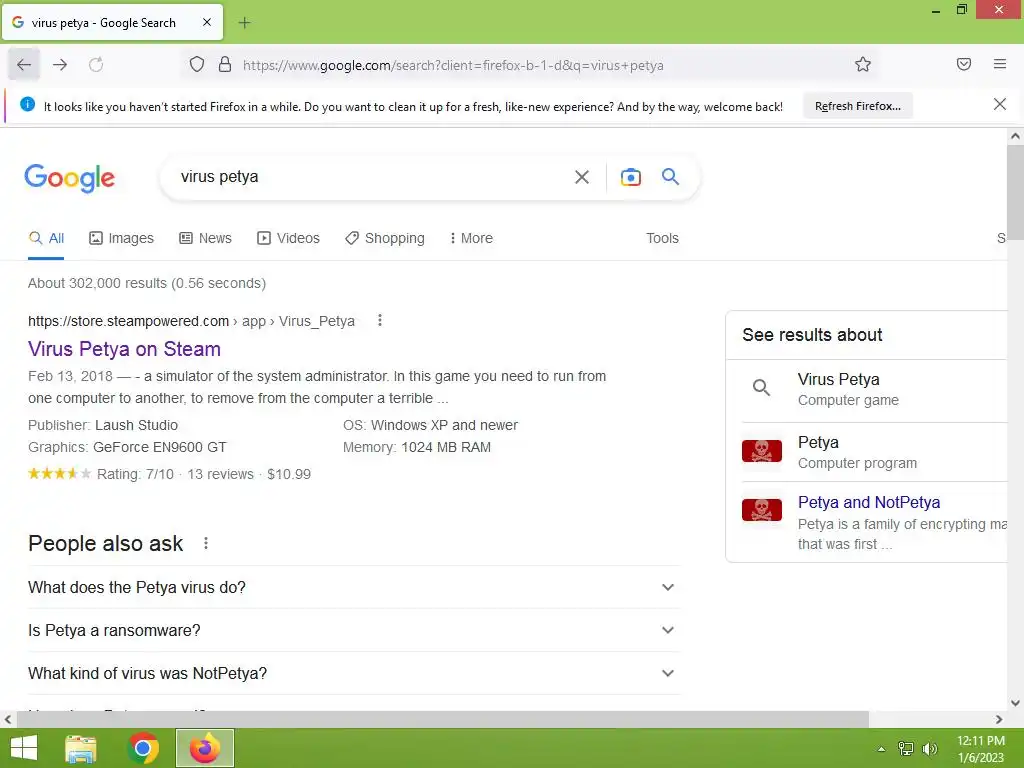This screenshot has height=768, width=1024.
Task: Open Firefox hamburger application menu
Action: coord(1000,64)
